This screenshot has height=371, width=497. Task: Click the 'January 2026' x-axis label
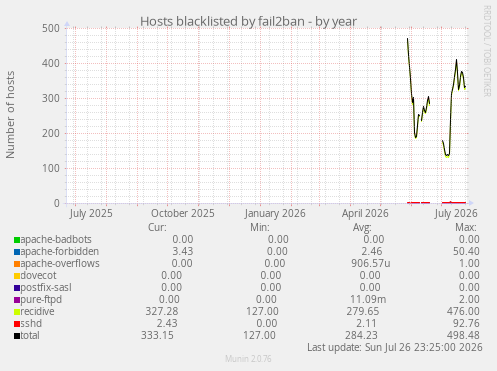(275, 213)
